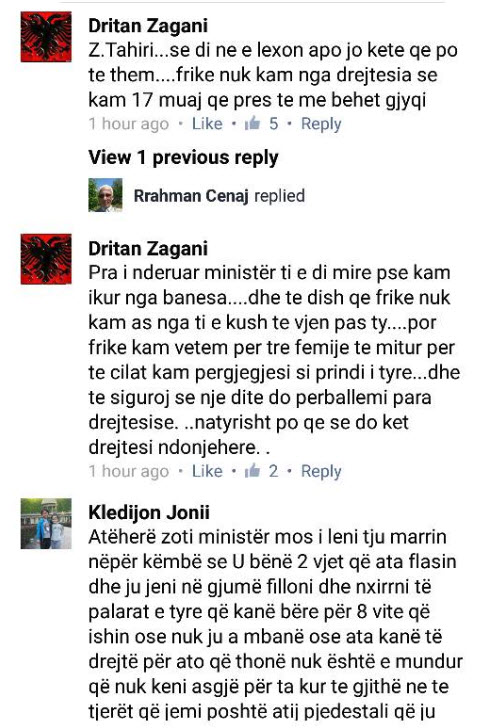Viewport: 503px width, 728px height.
Task: Reply to the comment starting 'Z.Tahiri'
Action: pyautogui.click(x=321, y=124)
